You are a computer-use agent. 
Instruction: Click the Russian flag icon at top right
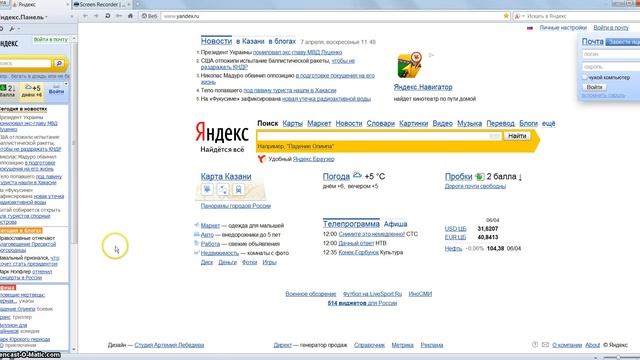pos(530,28)
